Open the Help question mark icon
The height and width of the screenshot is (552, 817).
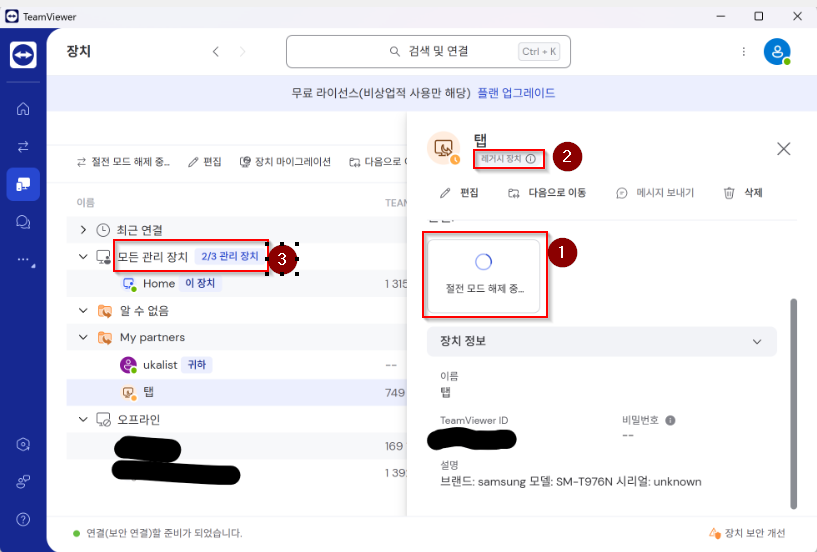tap(23, 519)
